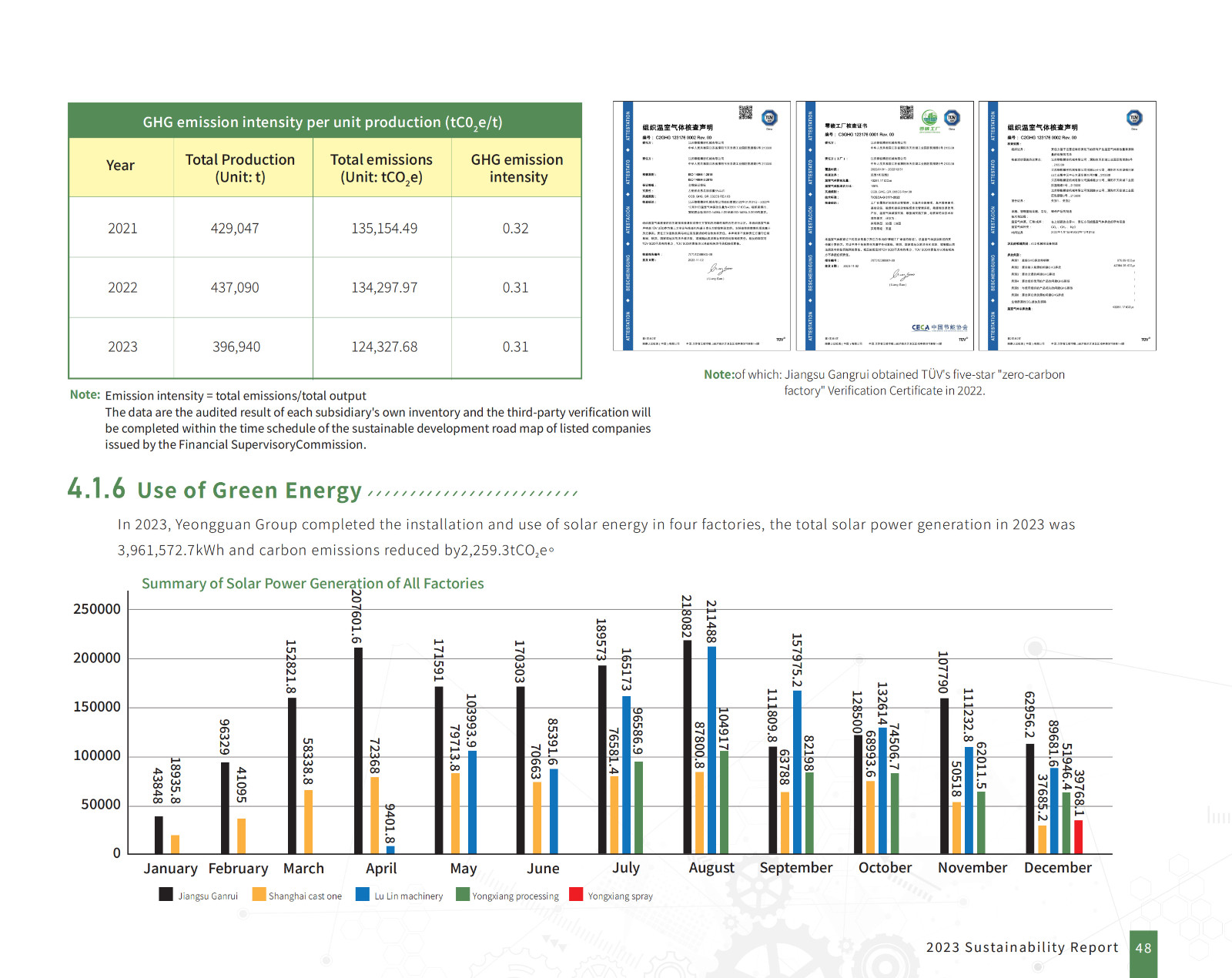
Task: Click the orange Shanghai cast one legend swatch
Action: point(259,894)
